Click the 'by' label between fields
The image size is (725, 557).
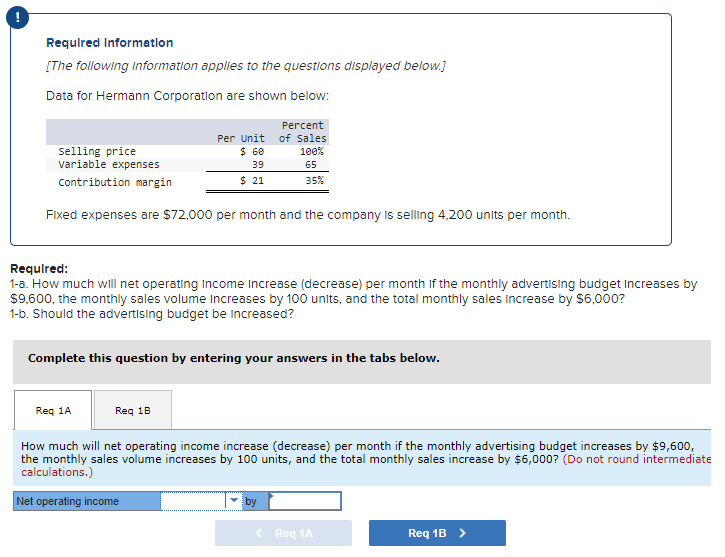click(251, 501)
